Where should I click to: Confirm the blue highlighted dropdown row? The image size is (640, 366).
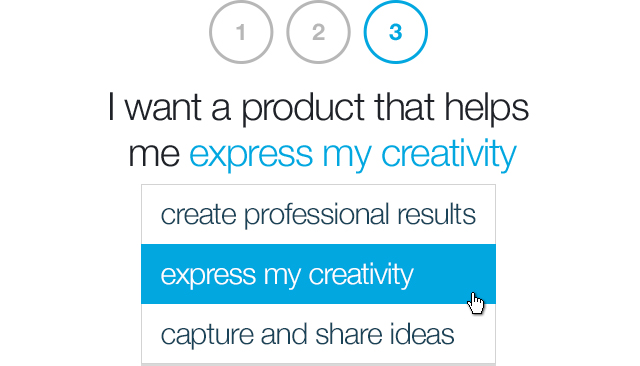318,274
